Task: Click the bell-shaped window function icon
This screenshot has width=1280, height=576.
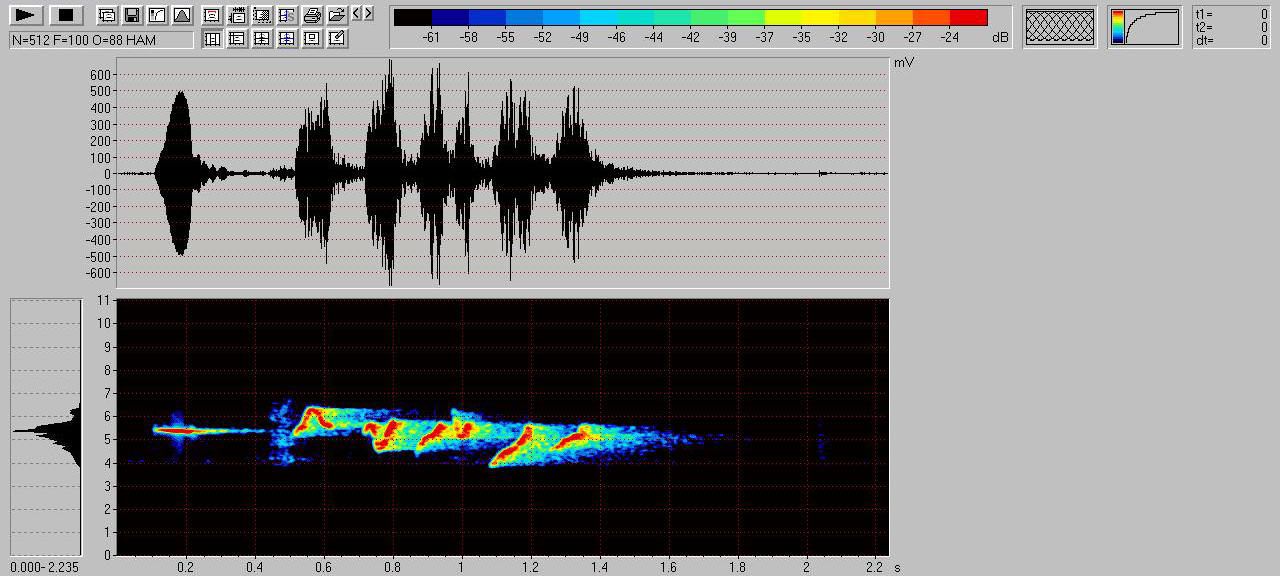Action: pyautogui.click(x=181, y=15)
